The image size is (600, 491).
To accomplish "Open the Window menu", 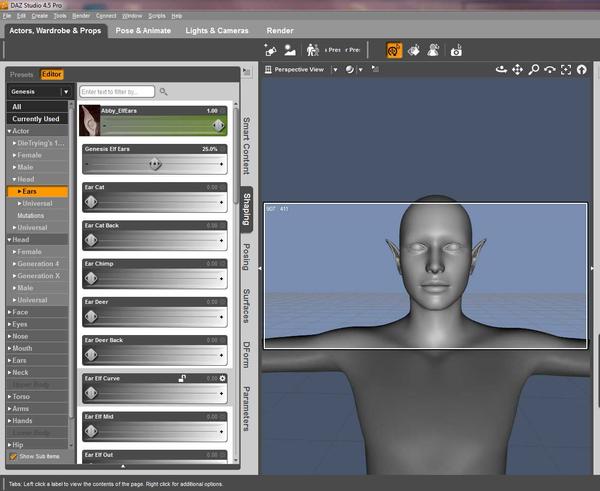I will (x=132, y=16).
